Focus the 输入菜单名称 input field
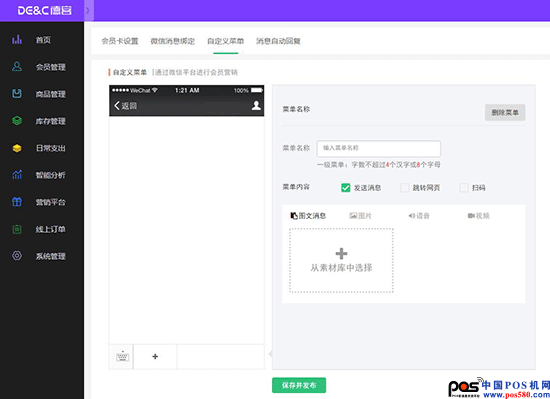This screenshot has width=550, height=399. pyautogui.click(x=378, y=149)
